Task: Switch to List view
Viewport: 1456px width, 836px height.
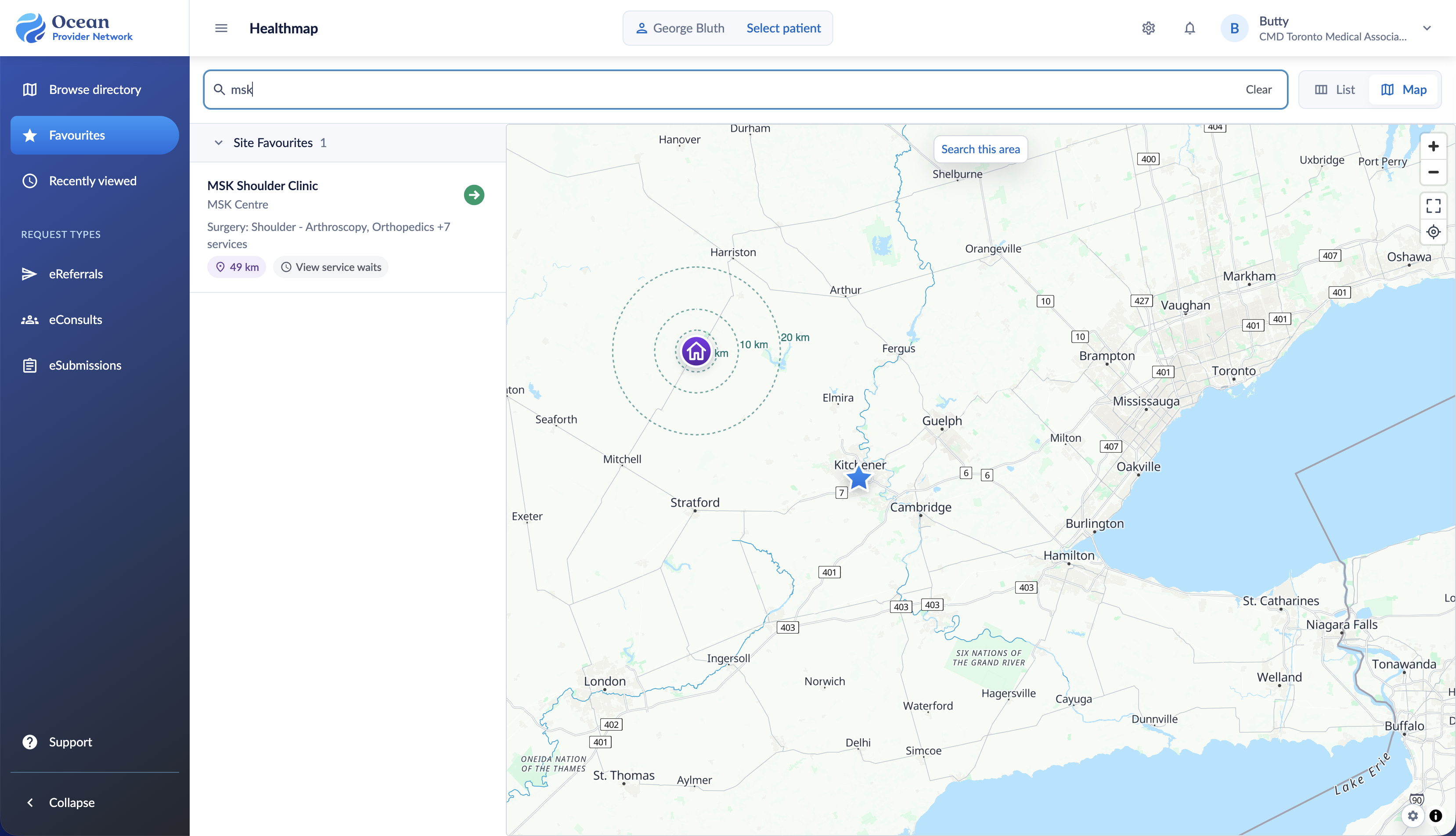Action: (1335, 90)
